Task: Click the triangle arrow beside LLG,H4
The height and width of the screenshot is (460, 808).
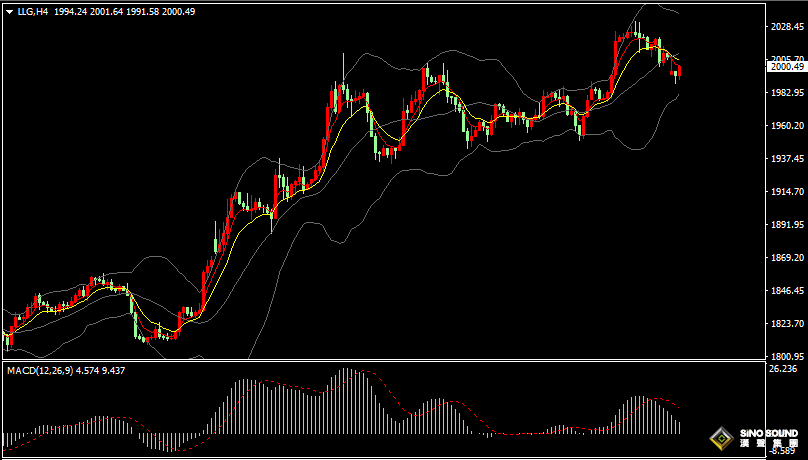Action: (9, 11)
